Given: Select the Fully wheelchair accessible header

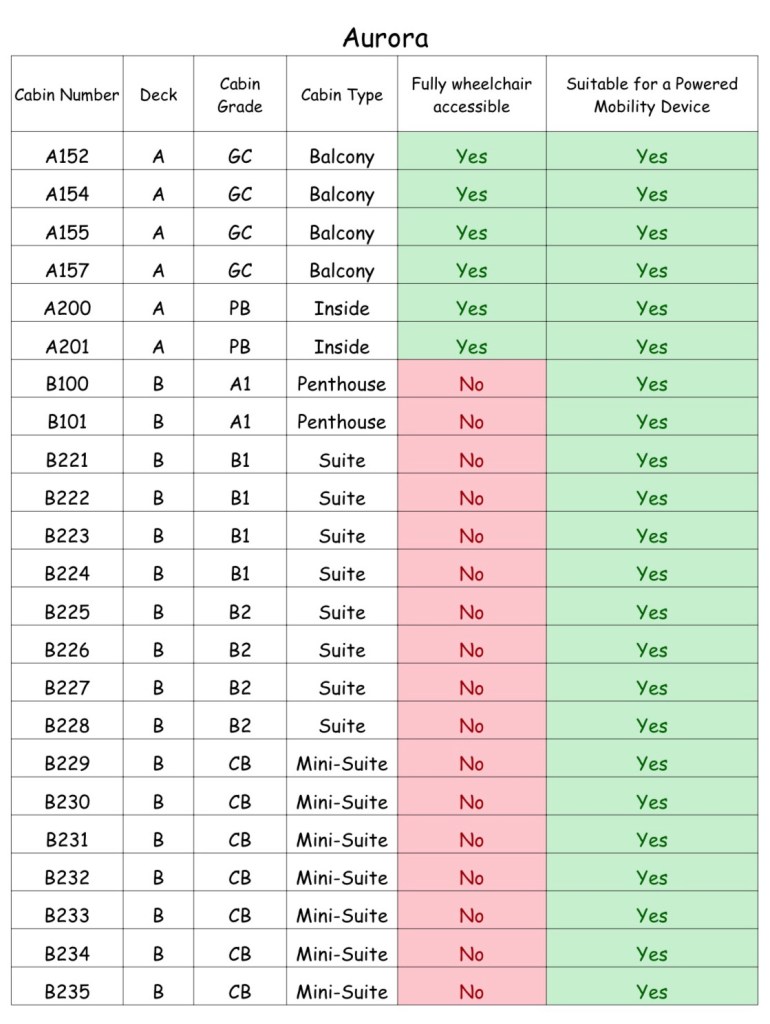Looking at the screenshot, I should pos(471,95).
